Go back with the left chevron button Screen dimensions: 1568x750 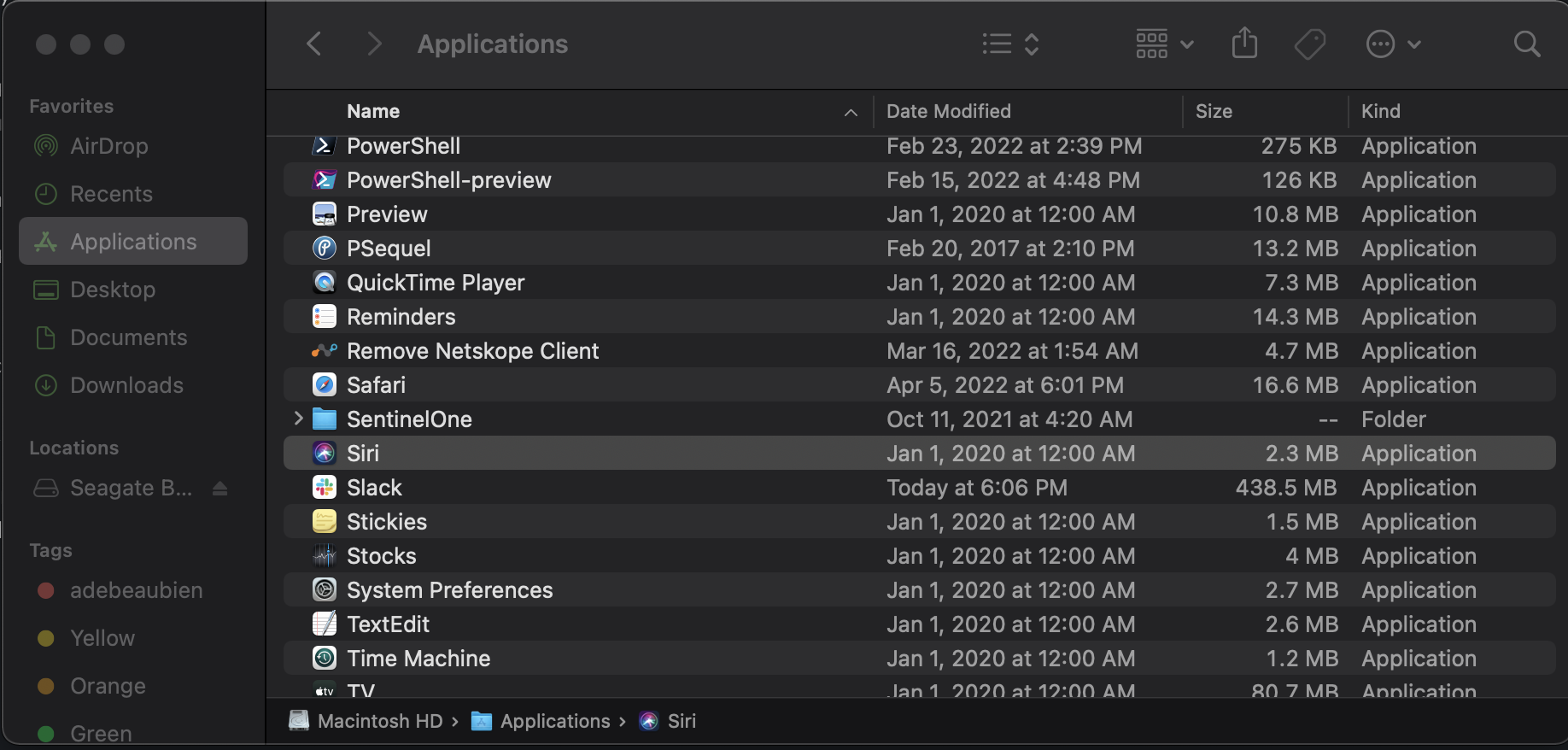[314, 44]
